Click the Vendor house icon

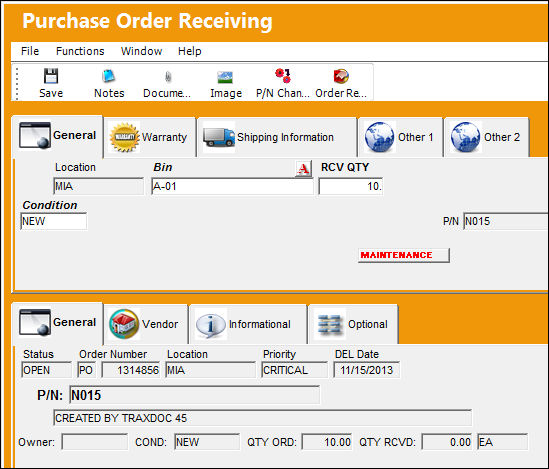124,324
